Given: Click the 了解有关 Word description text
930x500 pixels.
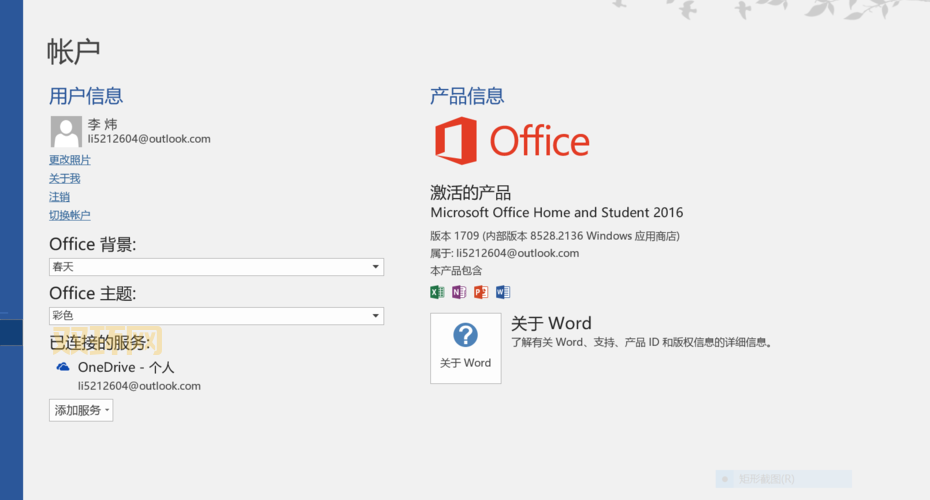Looking at the screenshot, I should click(x=642, y=342).
